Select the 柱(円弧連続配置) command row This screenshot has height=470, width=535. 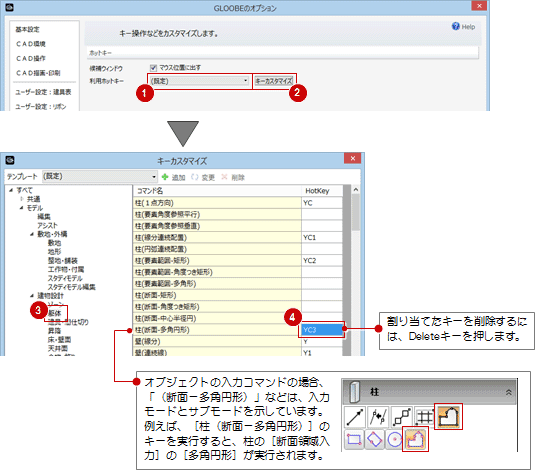(217, 249)
